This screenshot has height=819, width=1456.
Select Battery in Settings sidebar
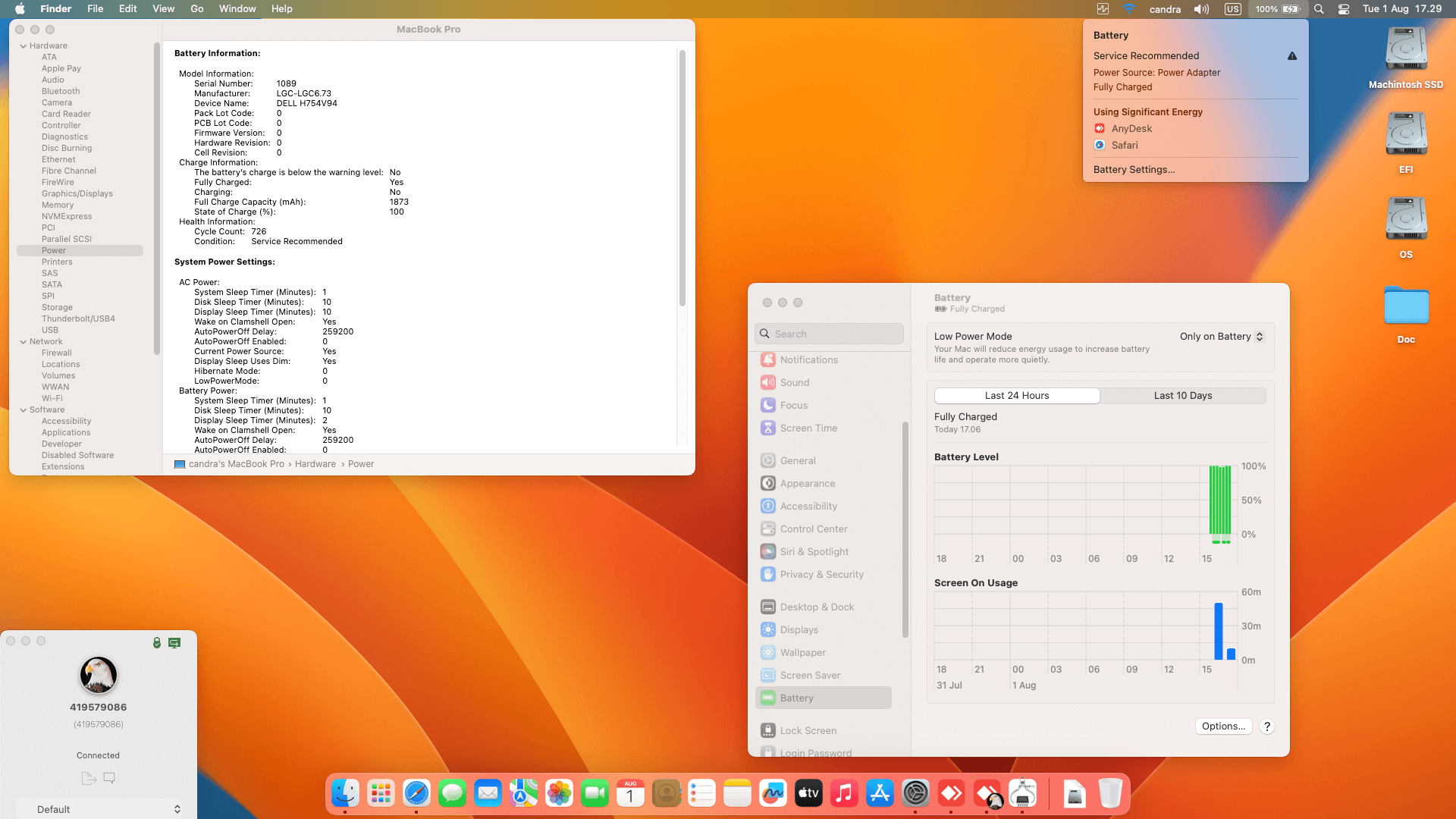point(824,698)
